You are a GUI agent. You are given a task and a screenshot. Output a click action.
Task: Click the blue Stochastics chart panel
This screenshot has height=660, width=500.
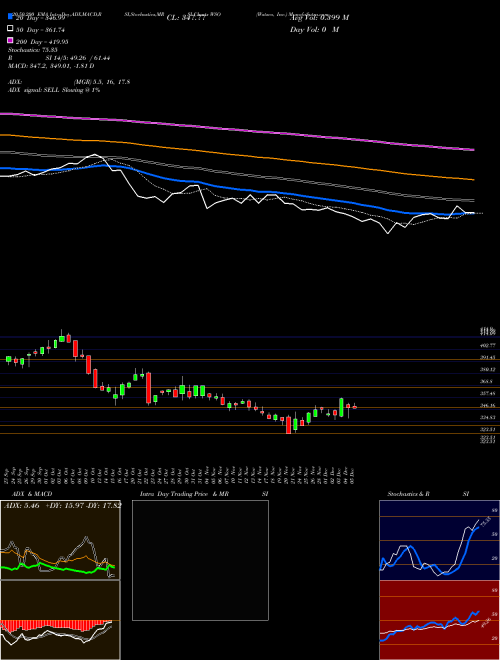pos(439,540)
